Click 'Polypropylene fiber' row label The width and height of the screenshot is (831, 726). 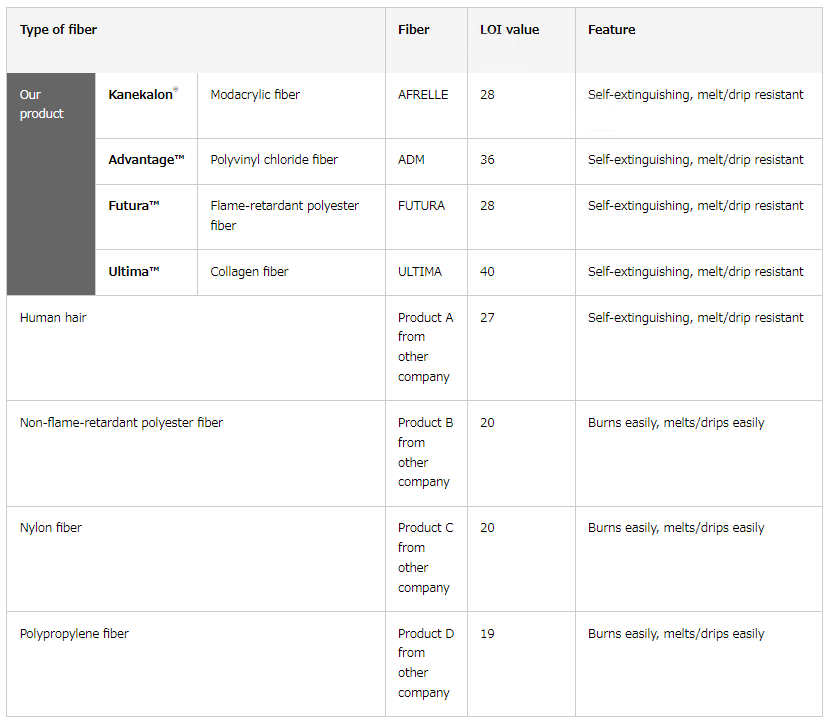pyautogui.click(x=74, y=633)
